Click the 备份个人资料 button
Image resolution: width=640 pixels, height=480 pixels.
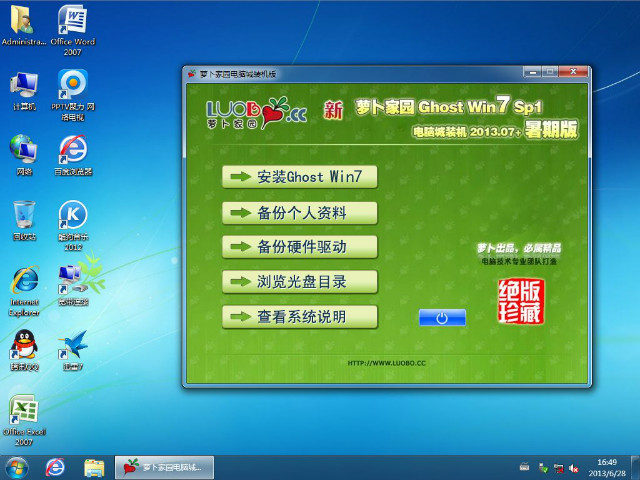[x=300, y=213]
